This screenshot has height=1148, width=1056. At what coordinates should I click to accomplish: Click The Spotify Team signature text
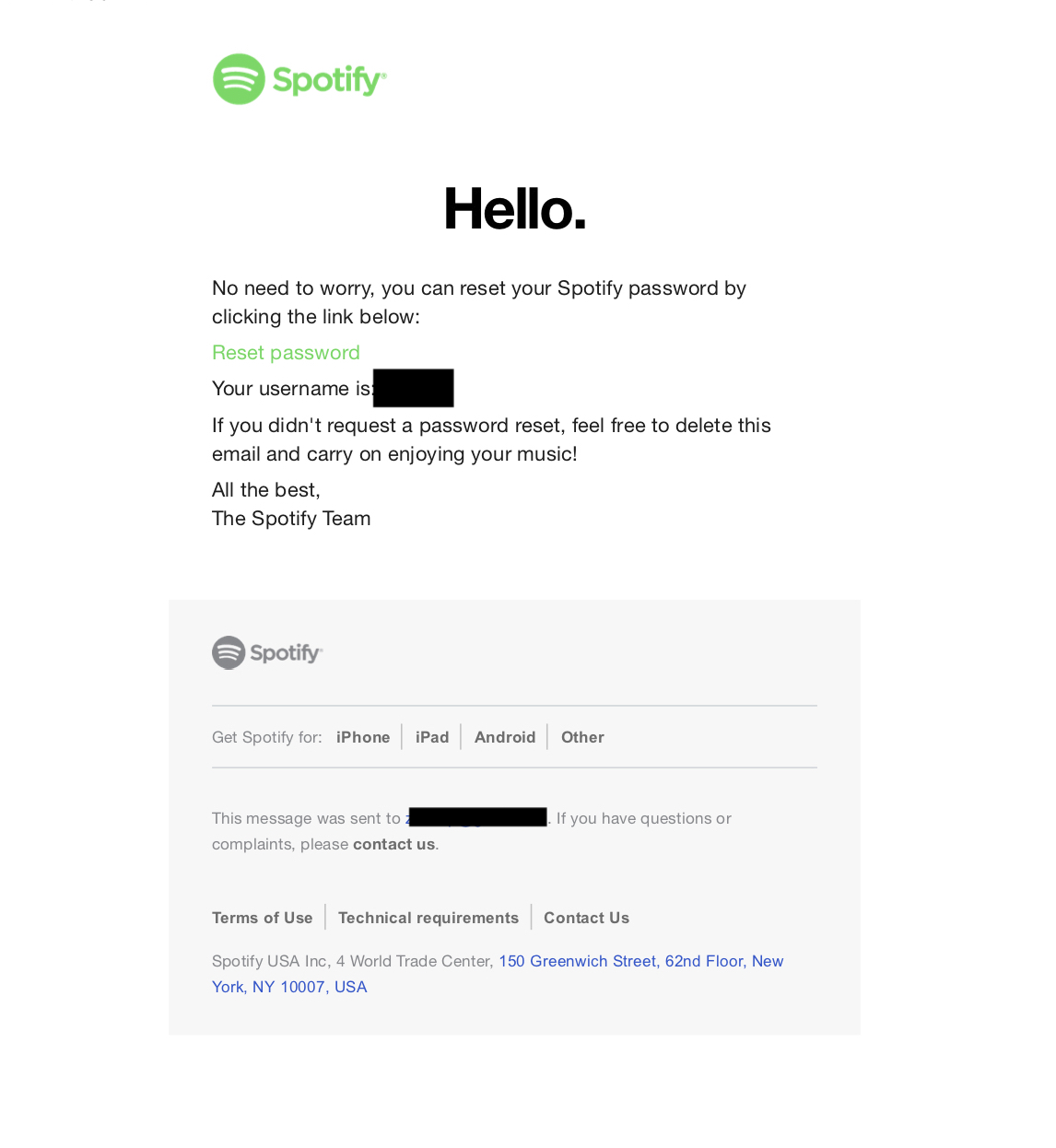pos(290,518)
